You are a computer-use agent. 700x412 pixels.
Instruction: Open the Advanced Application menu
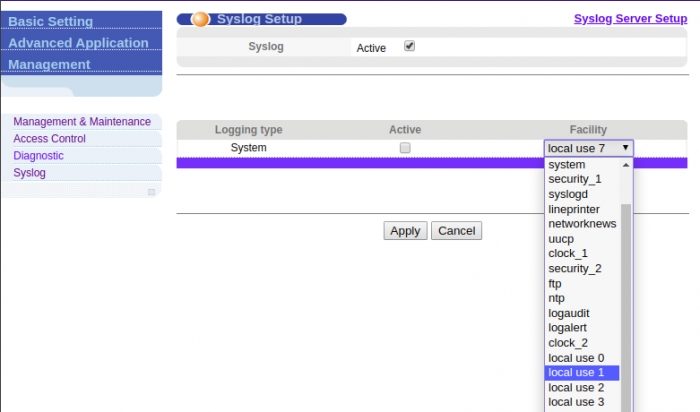(x=78, y=43)
